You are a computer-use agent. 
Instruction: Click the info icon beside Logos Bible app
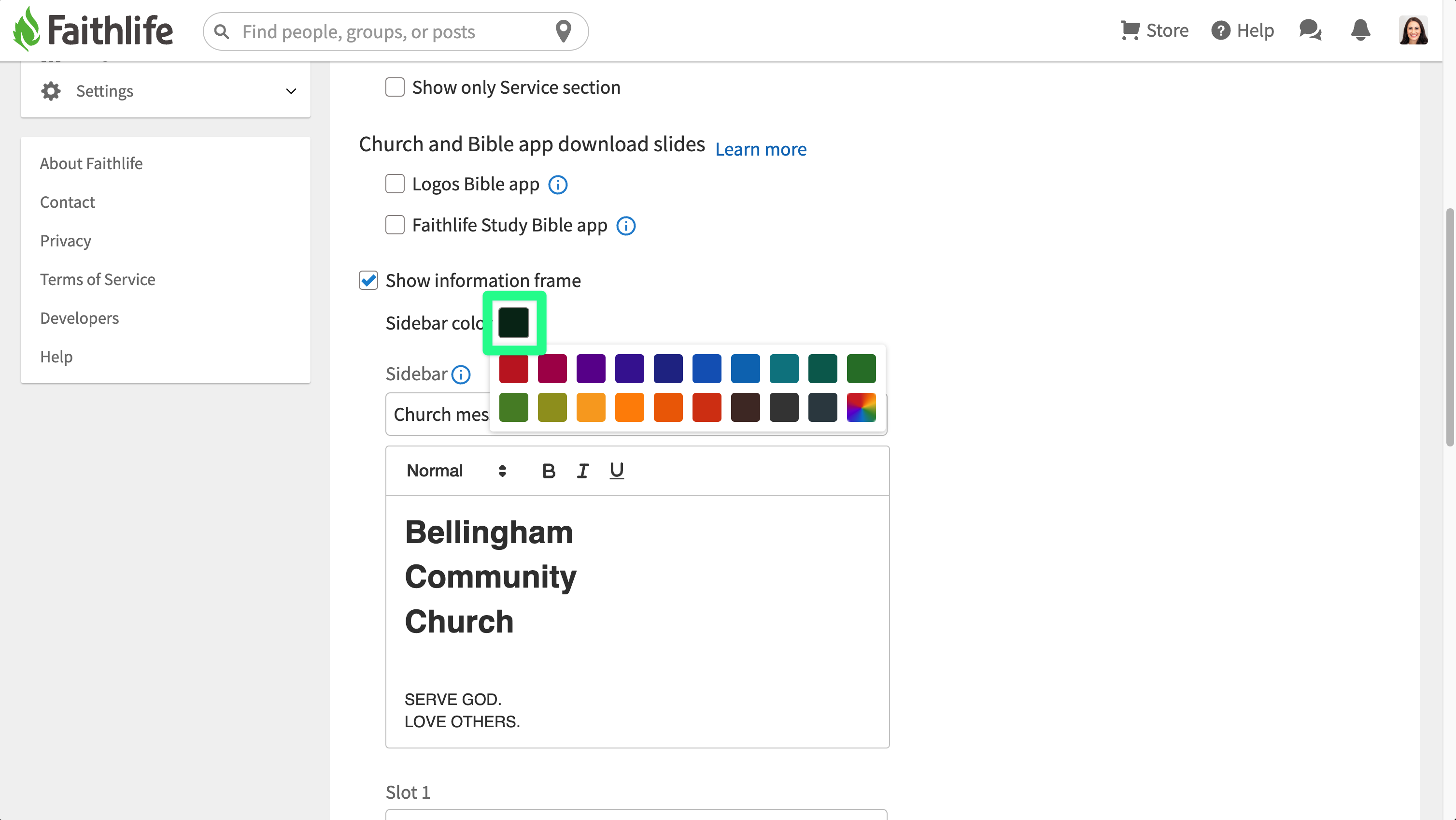(558, 185)
